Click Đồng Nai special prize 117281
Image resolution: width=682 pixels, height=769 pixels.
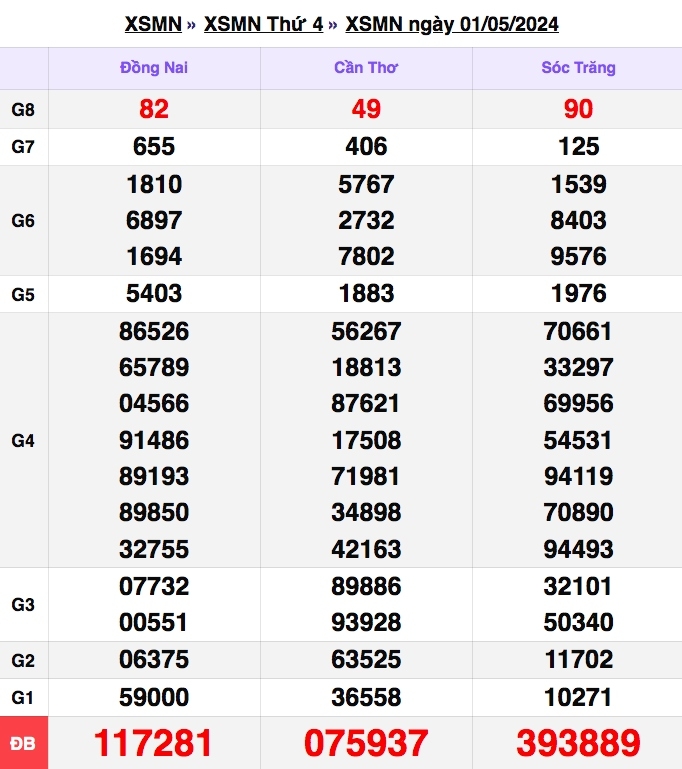coord(153,743)
